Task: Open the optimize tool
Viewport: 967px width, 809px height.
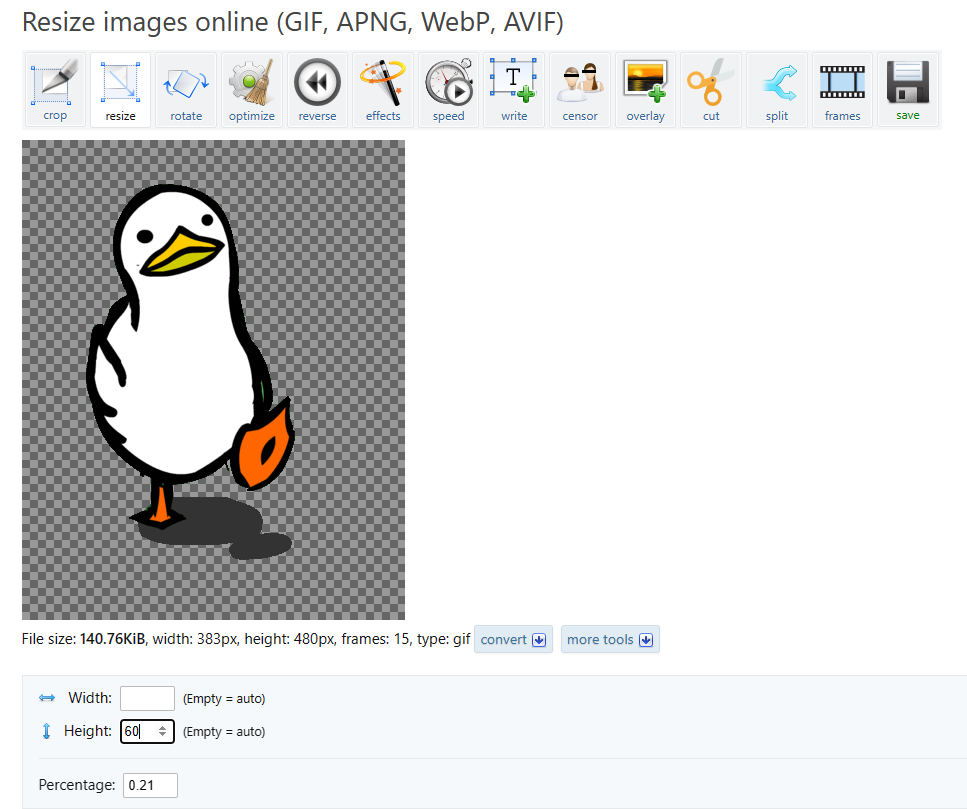Action: tap(252, 90)
